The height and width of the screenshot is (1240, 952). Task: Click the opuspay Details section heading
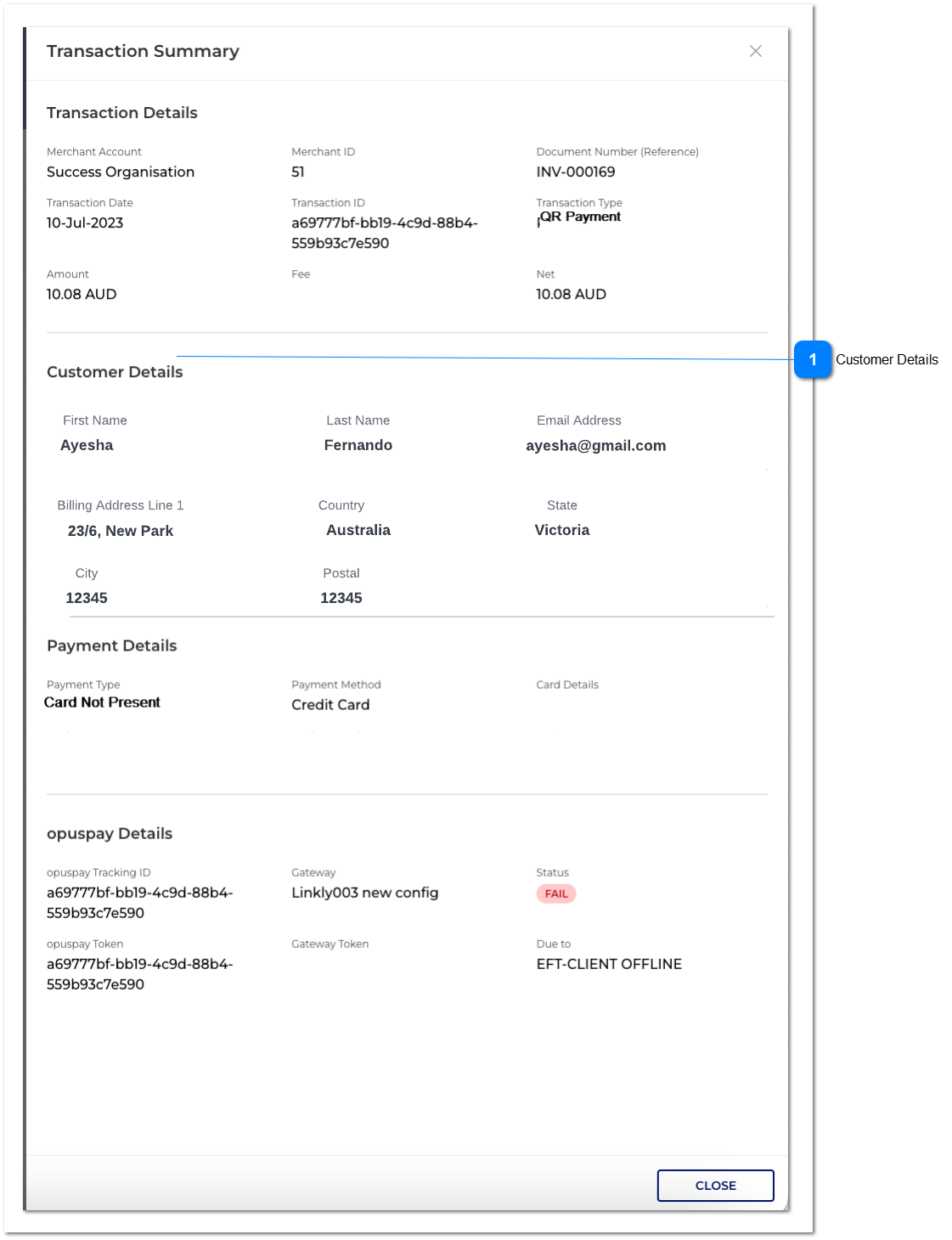(x=109, y=833)
